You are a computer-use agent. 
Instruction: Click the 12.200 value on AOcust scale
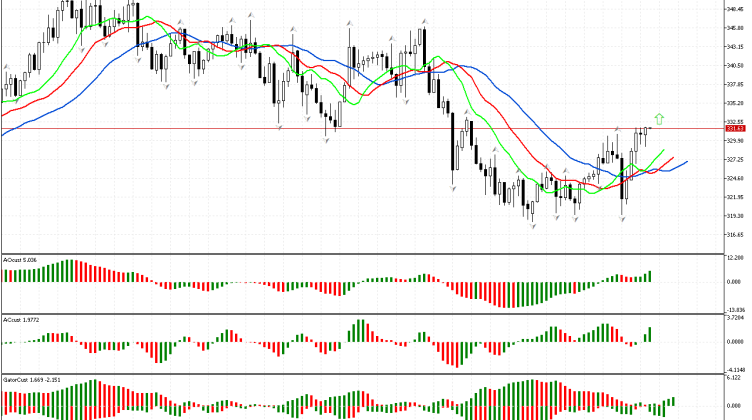(735, 258)
